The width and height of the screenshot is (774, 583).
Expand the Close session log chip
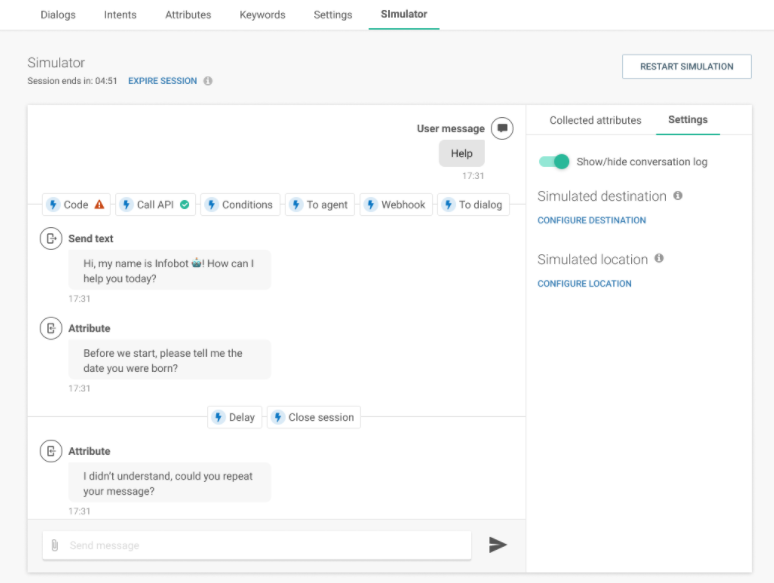pyautogui.click(x=312, y=418)
